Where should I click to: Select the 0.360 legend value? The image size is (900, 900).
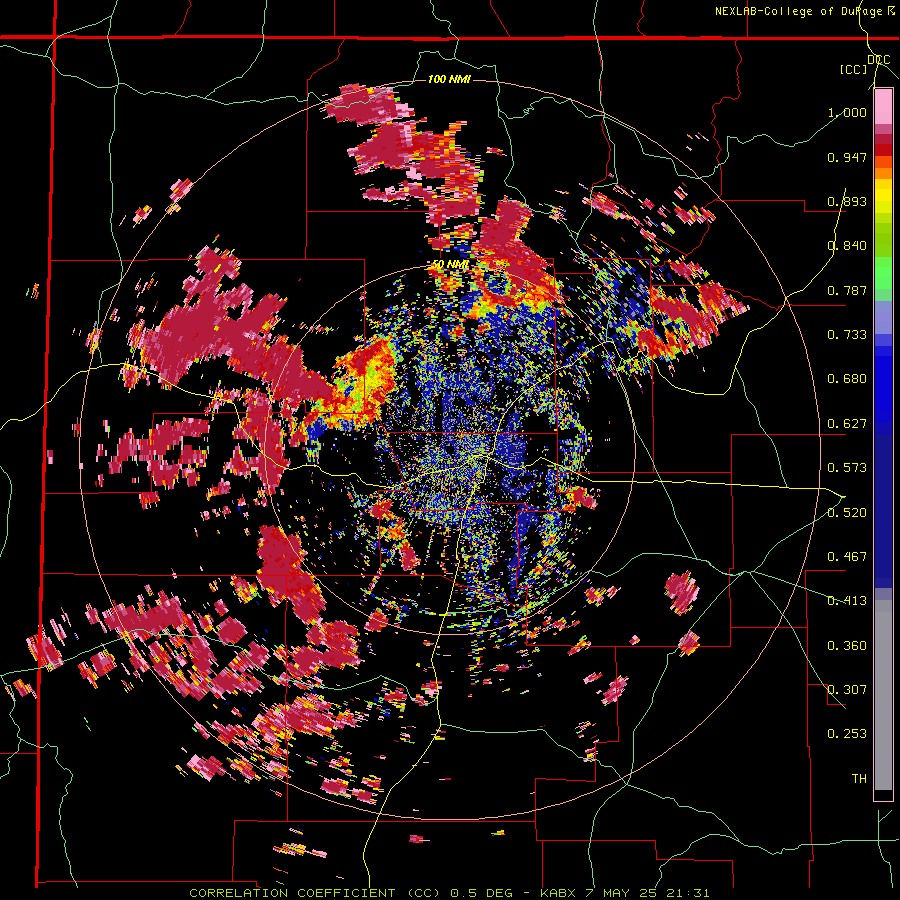847,646
